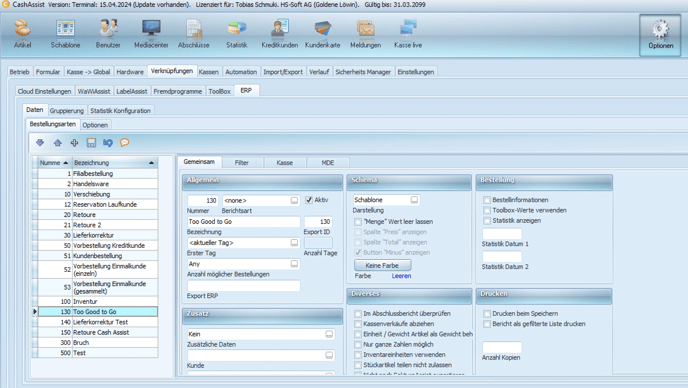Viewport: 688px width, 388px height.
Task: Check Bestellinformationen option
Action: click(x=487, y=200)
